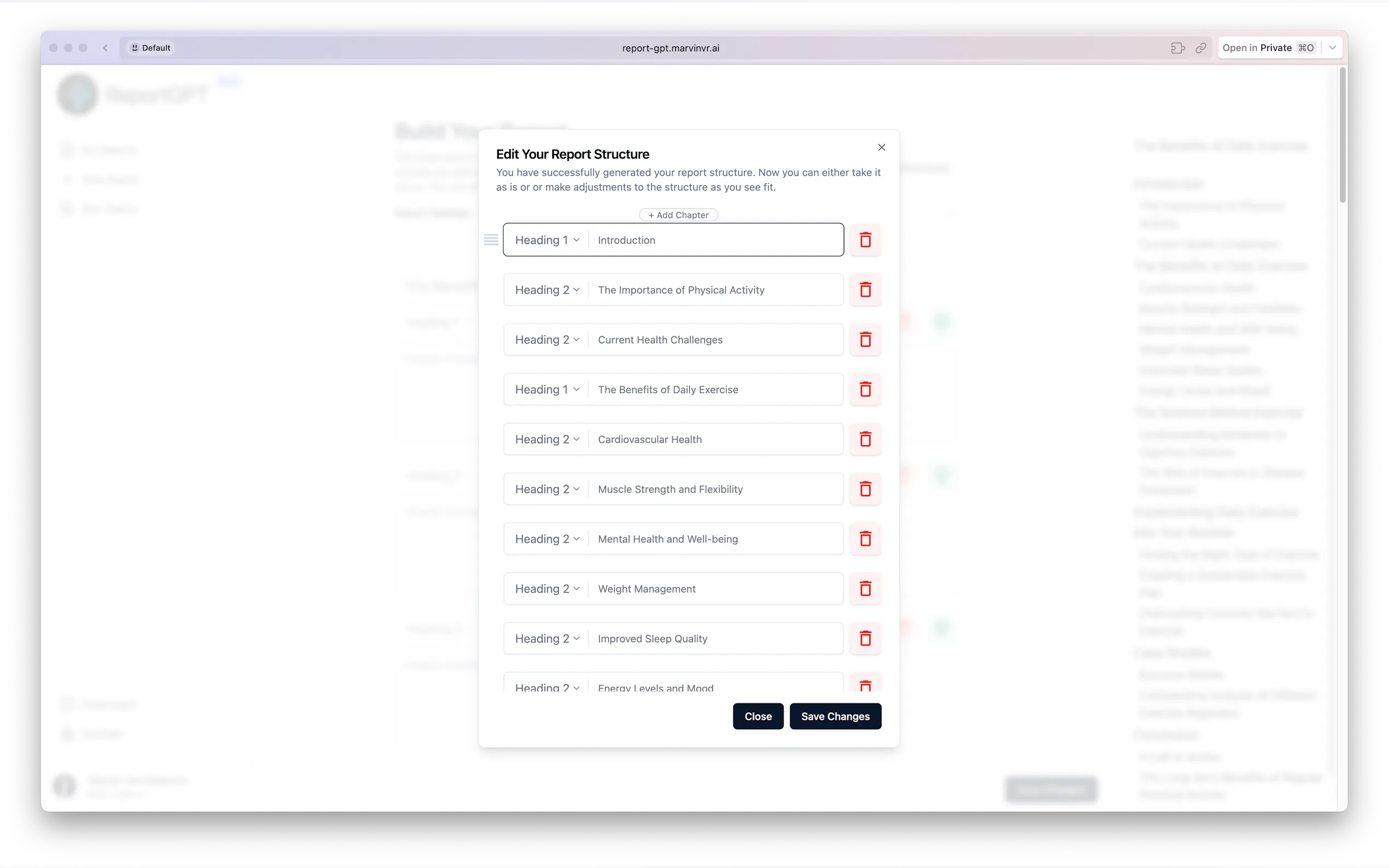
Task: Click the Add Chapter button
Action: (678, 215)
